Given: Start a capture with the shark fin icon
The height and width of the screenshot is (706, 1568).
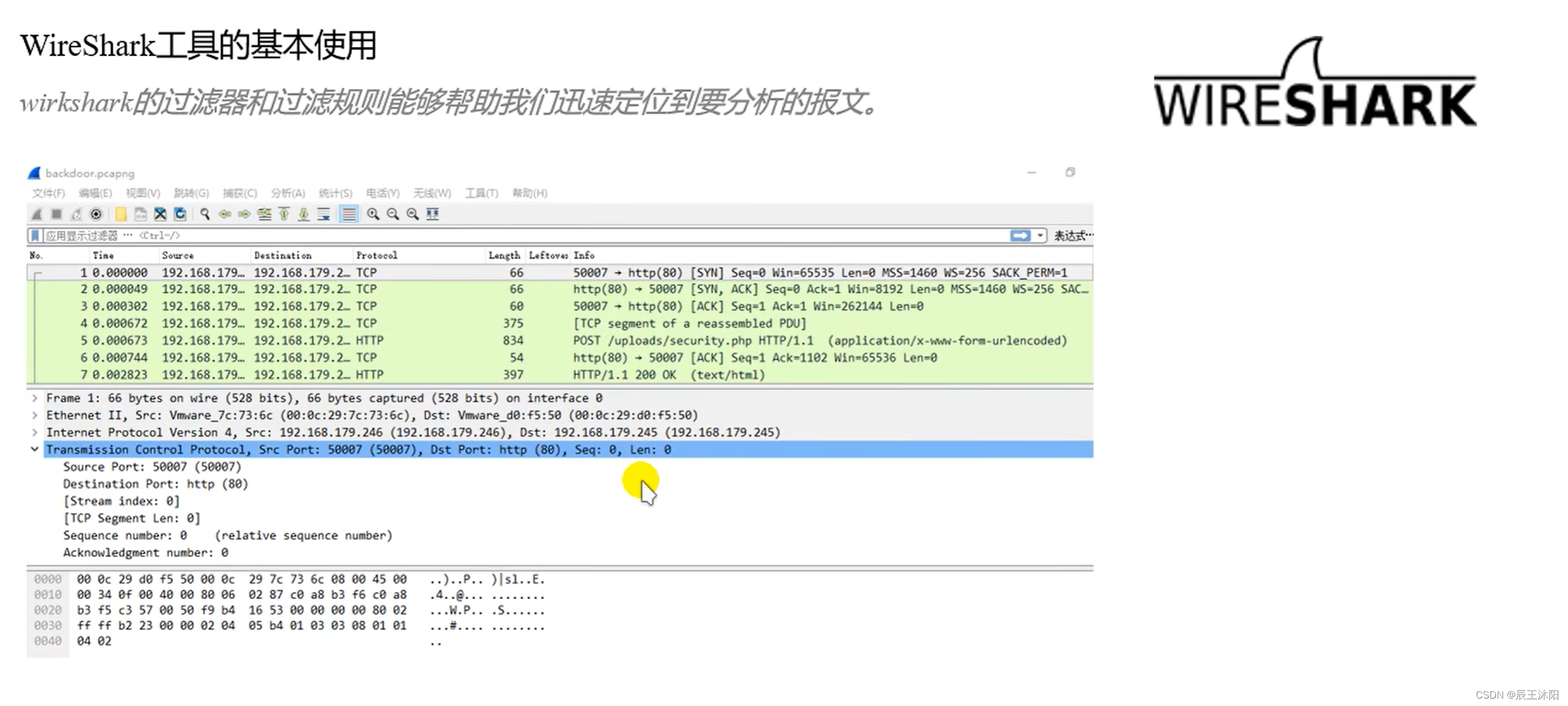Looking at the screenshot, I should (x=37, y=214).
